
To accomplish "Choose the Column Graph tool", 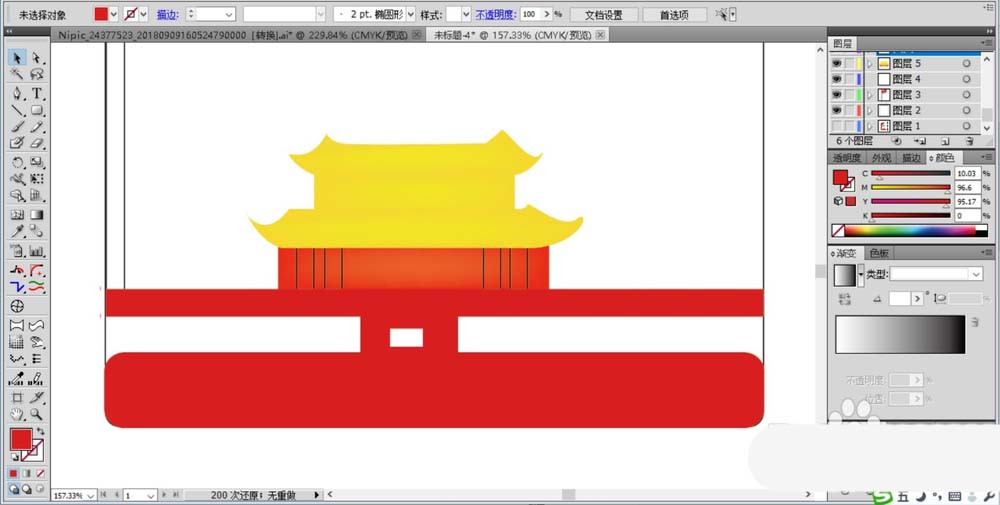I will coord(37,251).
